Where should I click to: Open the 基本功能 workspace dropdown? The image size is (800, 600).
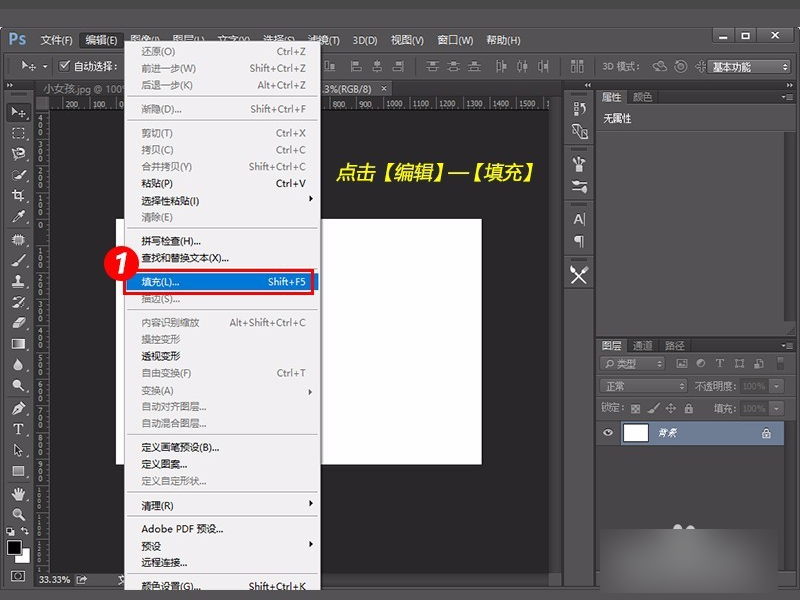point(748,67)
